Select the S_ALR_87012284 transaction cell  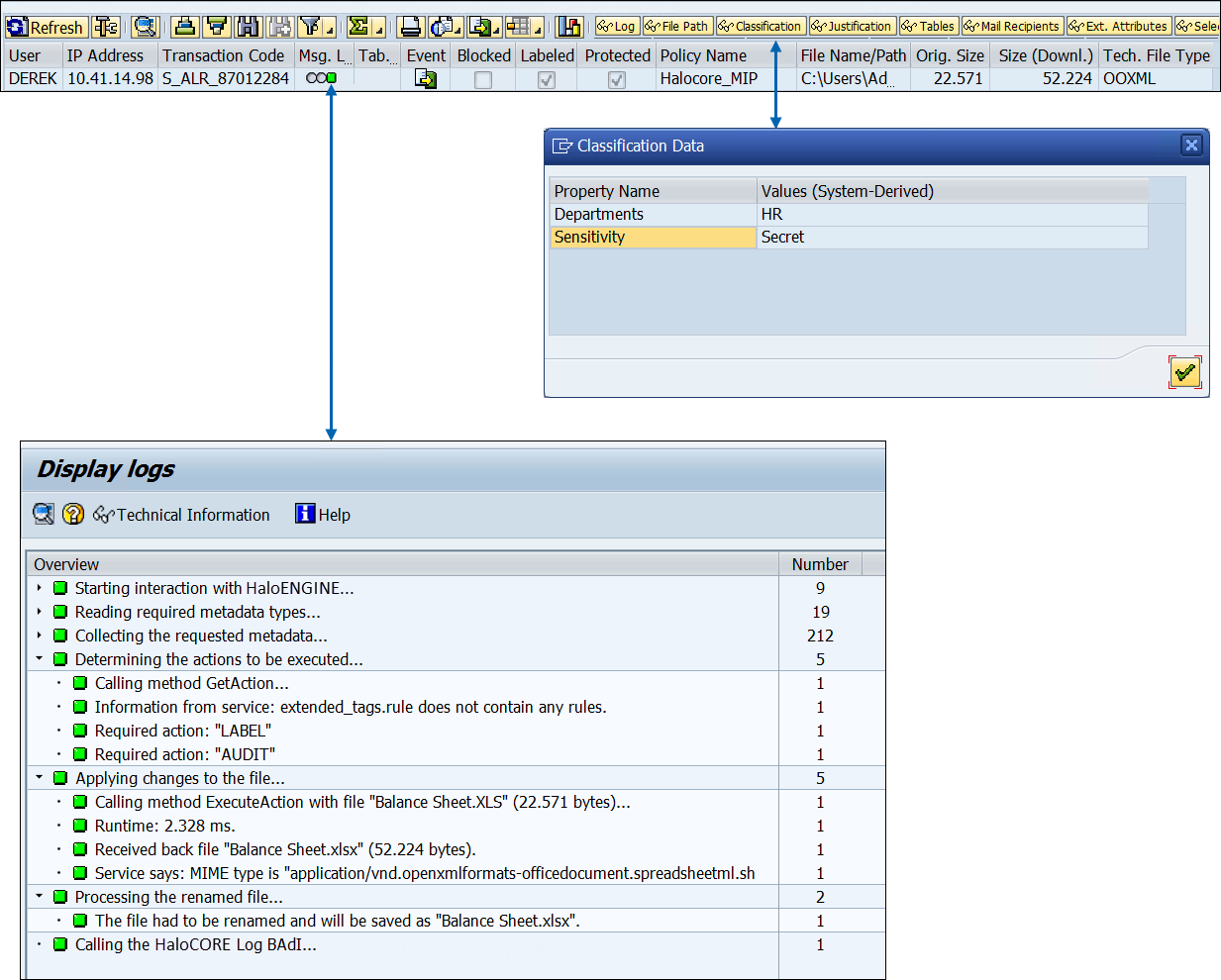(x=226, y=78)
